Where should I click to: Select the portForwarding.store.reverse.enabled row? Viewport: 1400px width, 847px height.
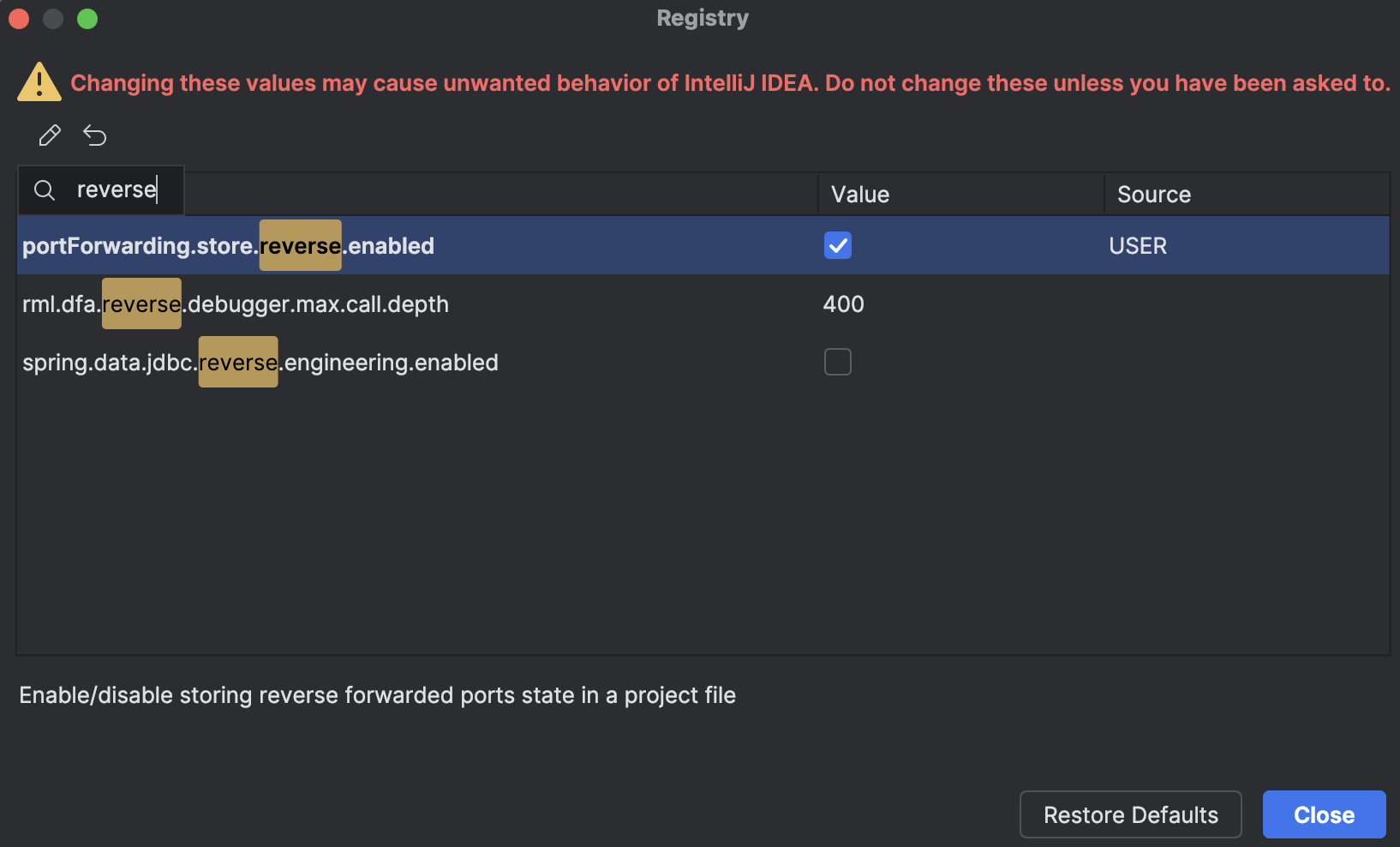228,246
